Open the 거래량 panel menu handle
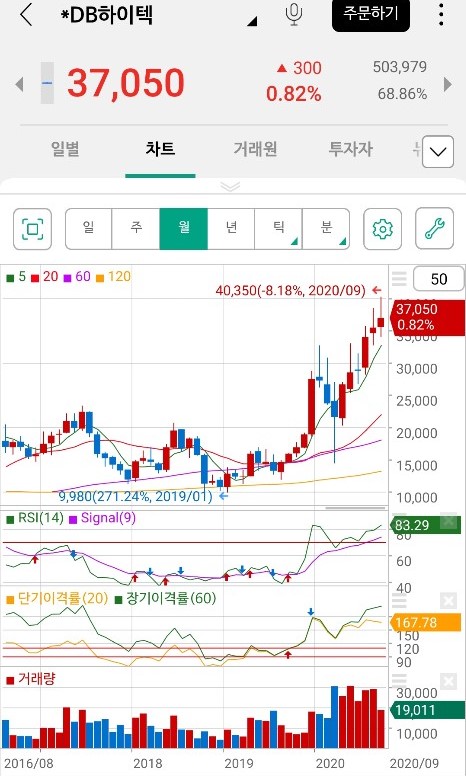This screenshot has width=466, height=776. coord(399,682)
